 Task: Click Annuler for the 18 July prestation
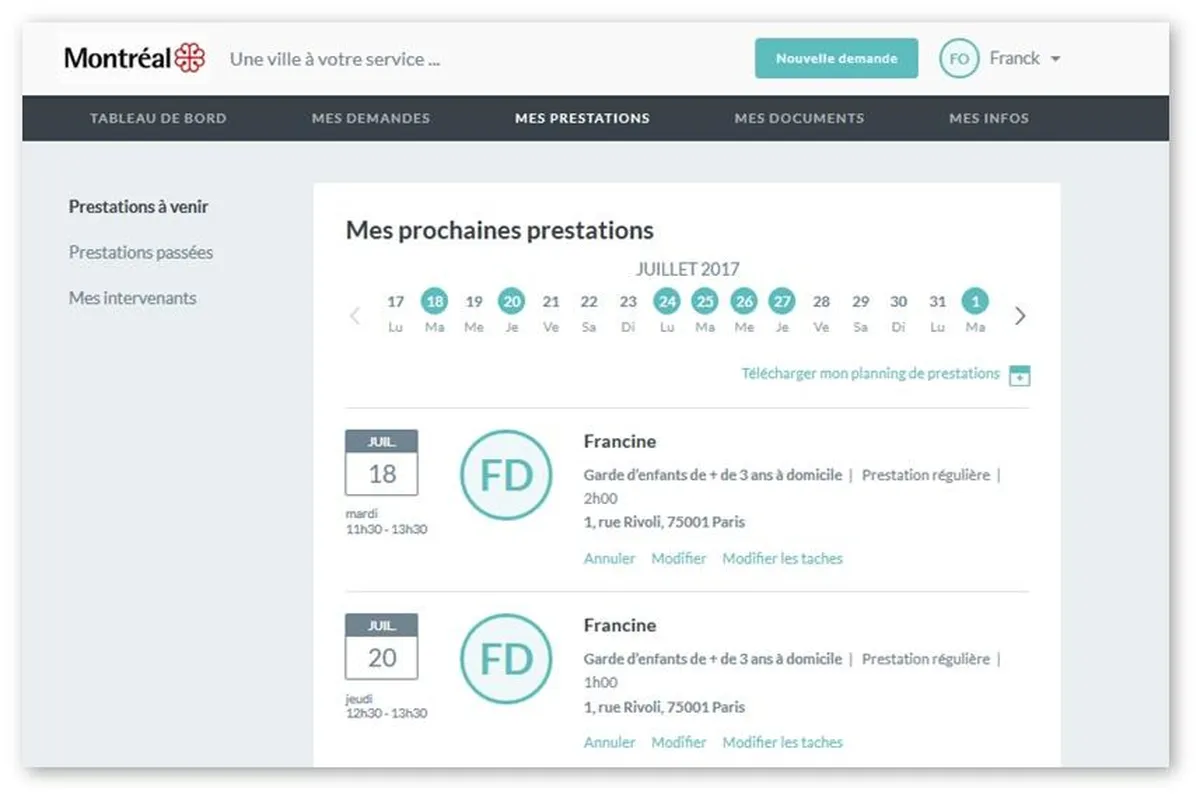tap(609, 558)
